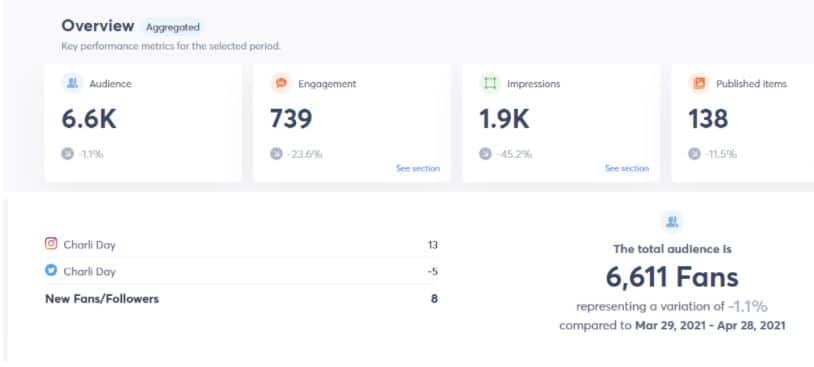This screenshot has width=814, height=367.
Task: Click the trend arrow beside -23.6% in Engagement card
Action: tap(277, 154)
